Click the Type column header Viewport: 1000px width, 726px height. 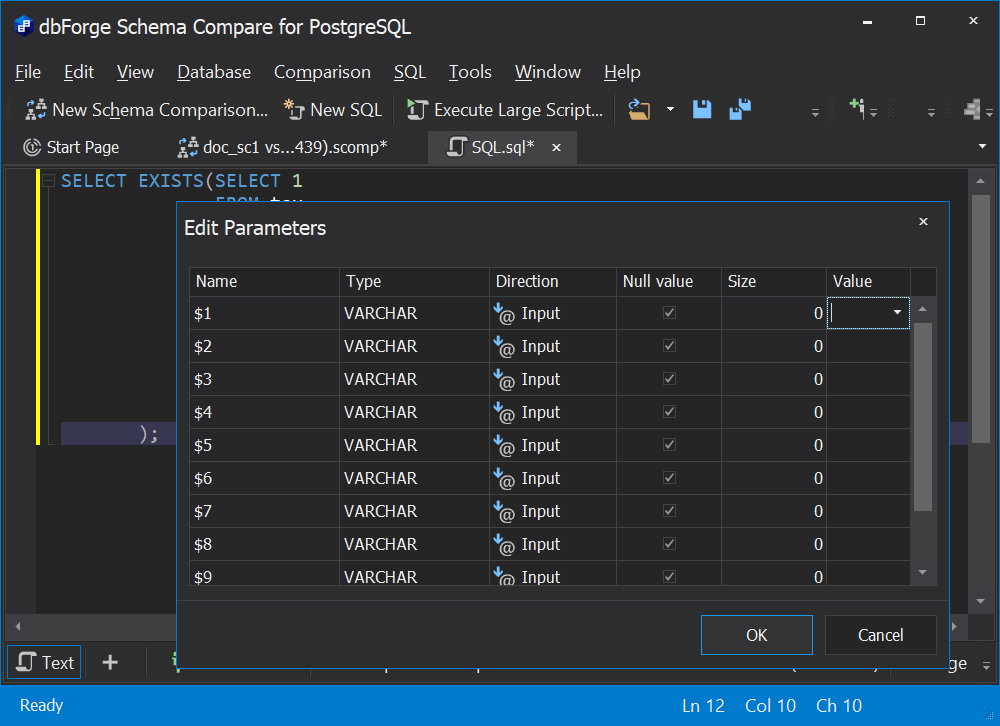pyautogui.click(x=414, y=281)
